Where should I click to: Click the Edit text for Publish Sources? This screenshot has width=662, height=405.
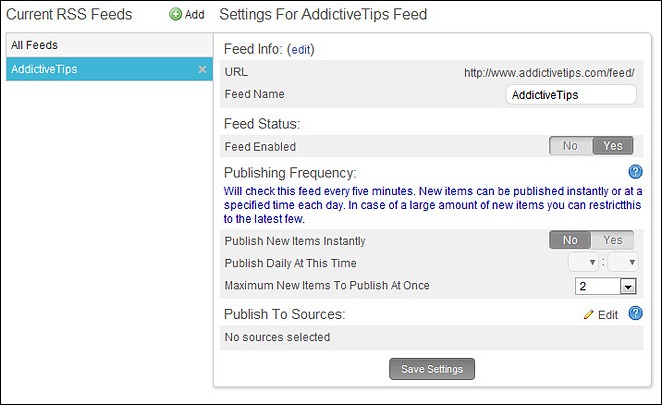[x=608, y=315]
